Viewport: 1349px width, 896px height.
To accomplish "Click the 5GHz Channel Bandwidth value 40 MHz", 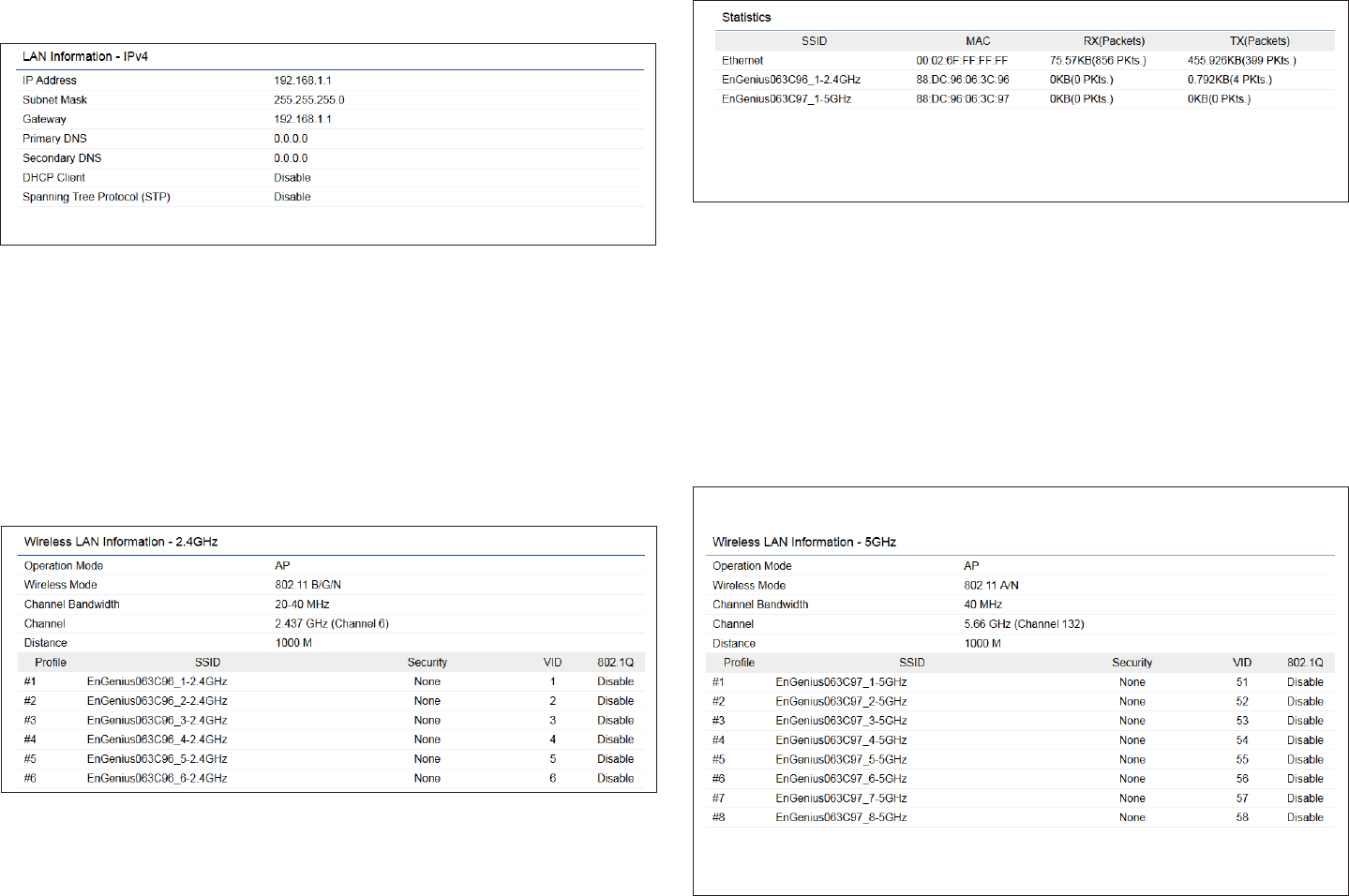I will 983,605.
